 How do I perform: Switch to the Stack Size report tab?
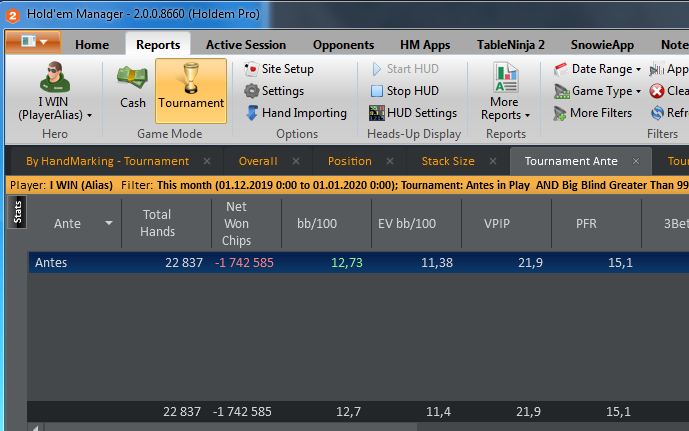[448, 161]
